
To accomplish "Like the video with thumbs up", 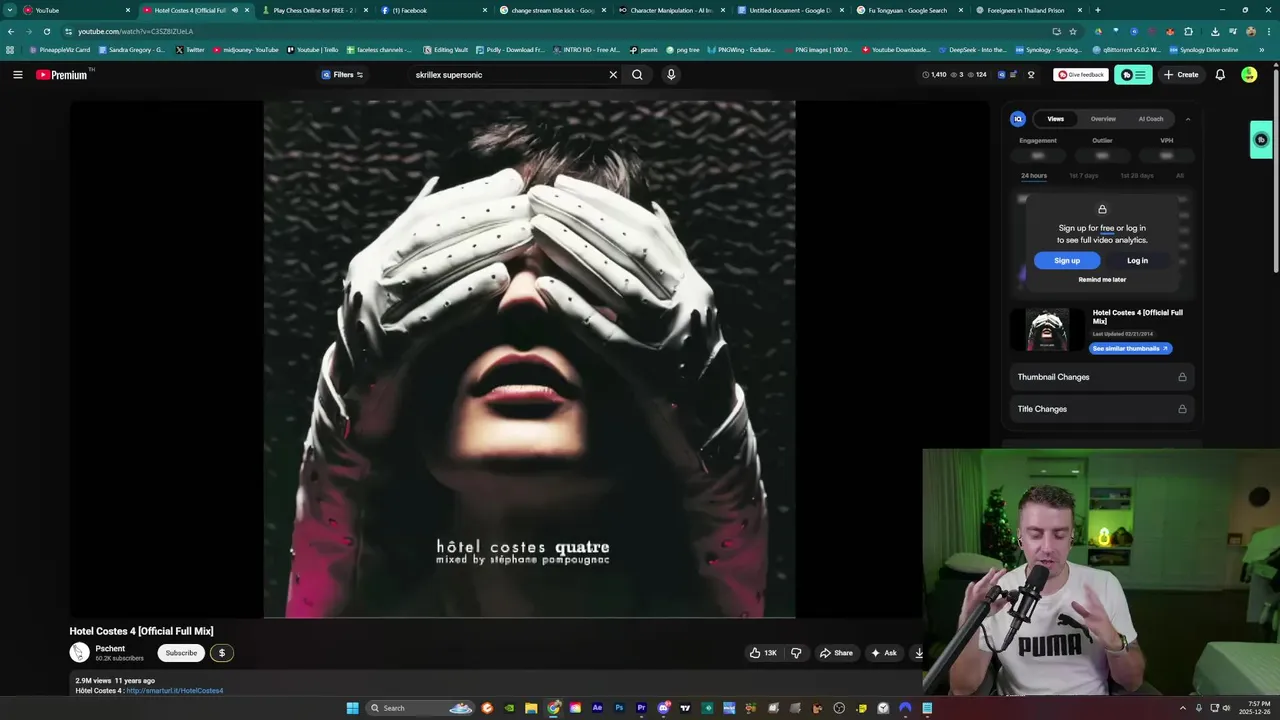I will 763,653.
